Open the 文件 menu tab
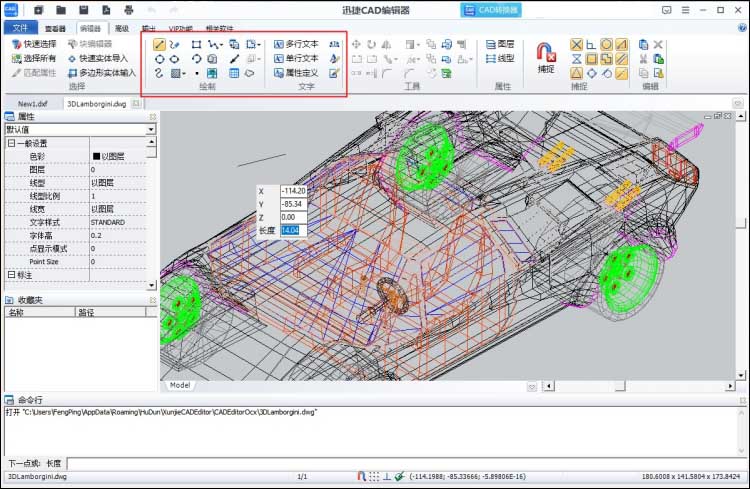Image resolution: width=750 pixels, height=489 pixels. (x=20, y=28)
